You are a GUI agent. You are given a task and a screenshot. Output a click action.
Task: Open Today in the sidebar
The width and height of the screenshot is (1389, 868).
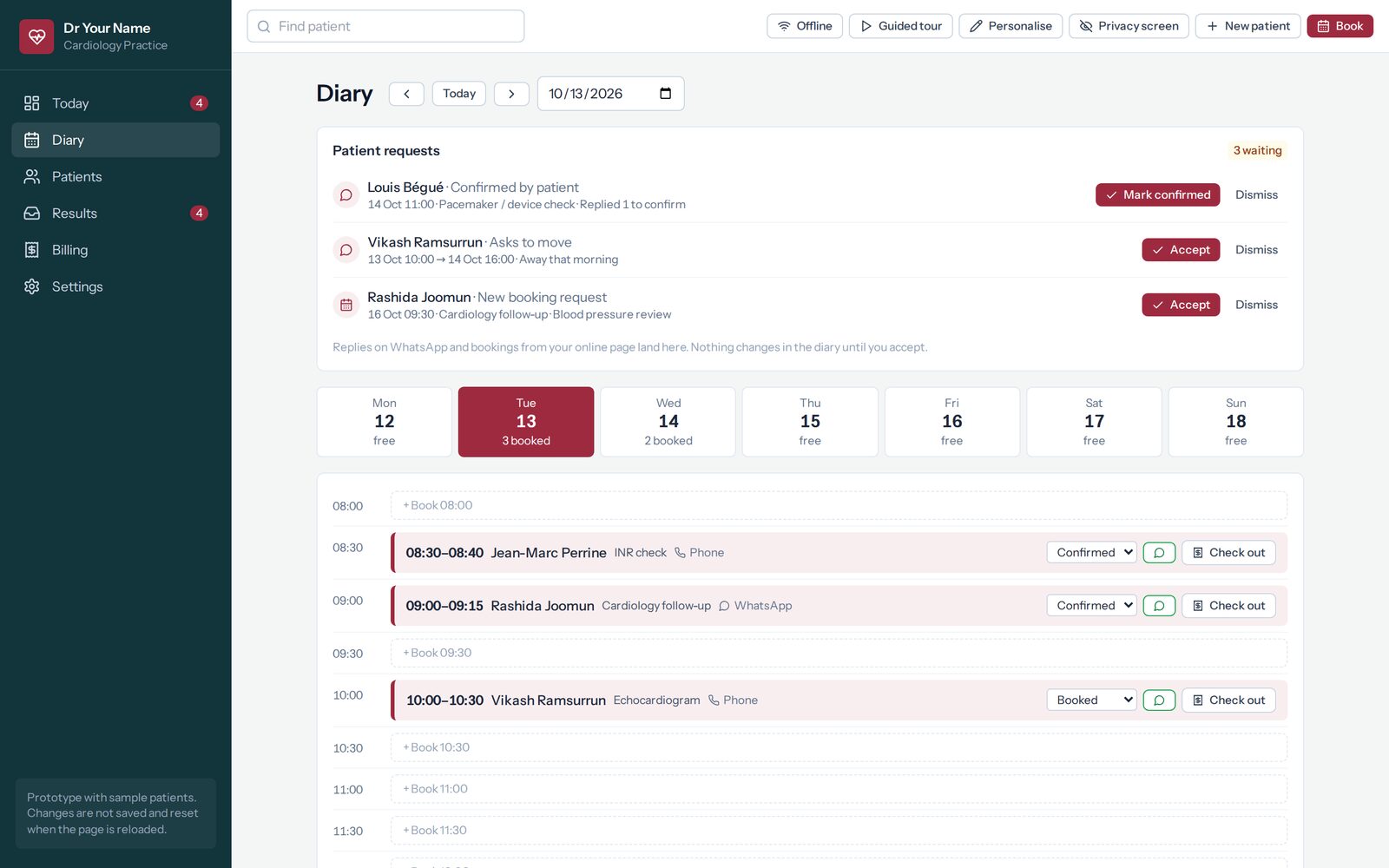pos(115,103)
